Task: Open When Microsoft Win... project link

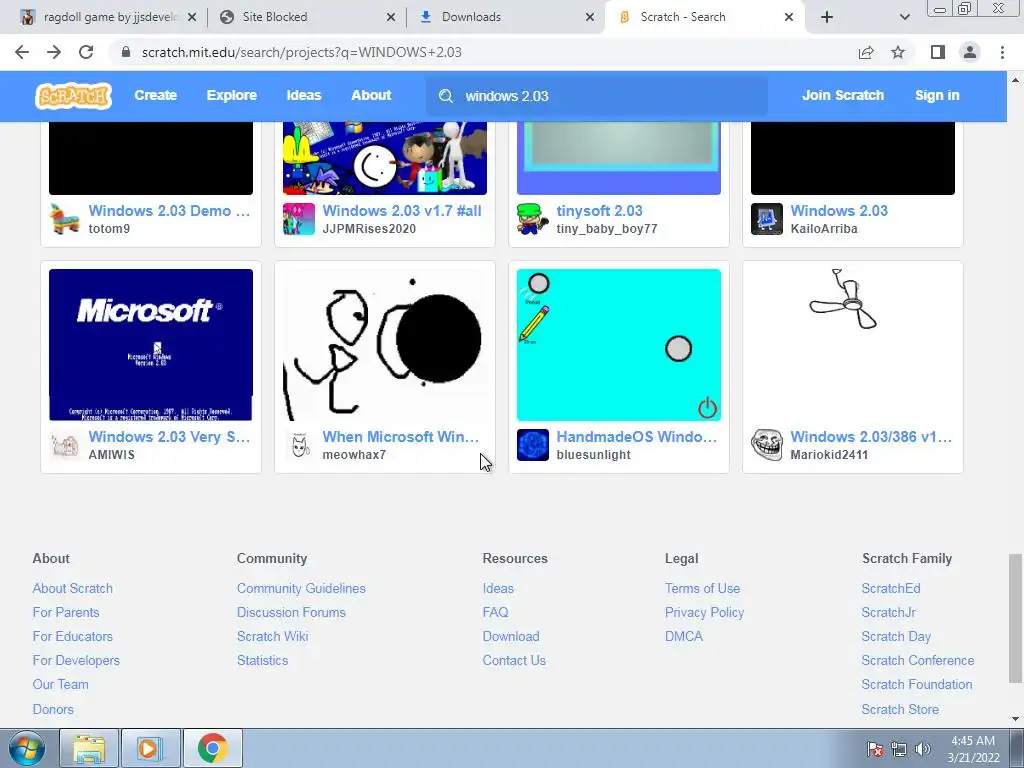Action: click(400, 437)
